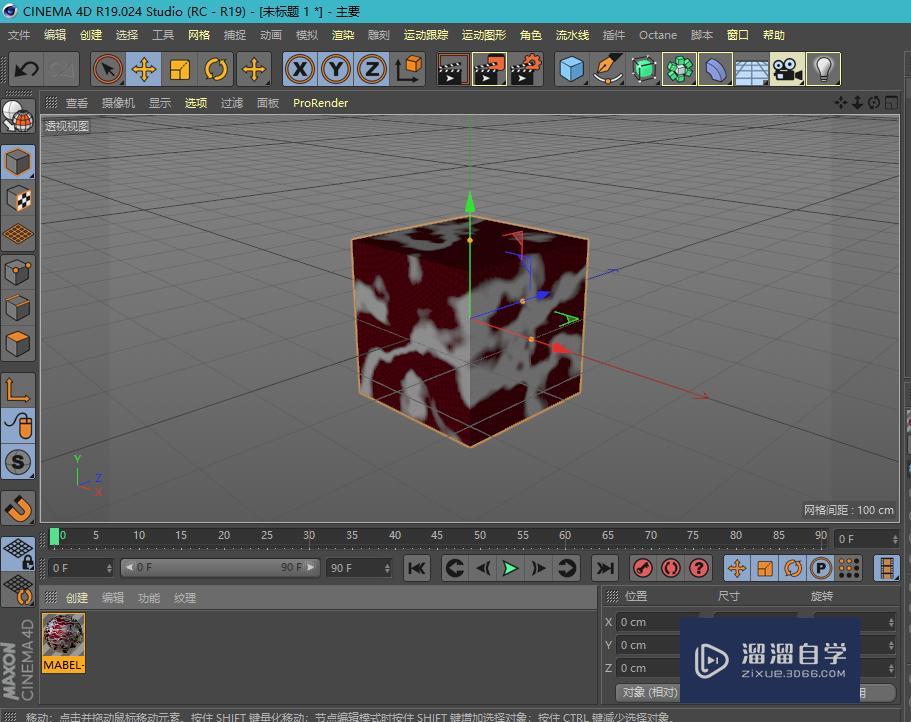This screenshot has width=911, height=722.
Task: Switch to Model mode
Action: 18,162
